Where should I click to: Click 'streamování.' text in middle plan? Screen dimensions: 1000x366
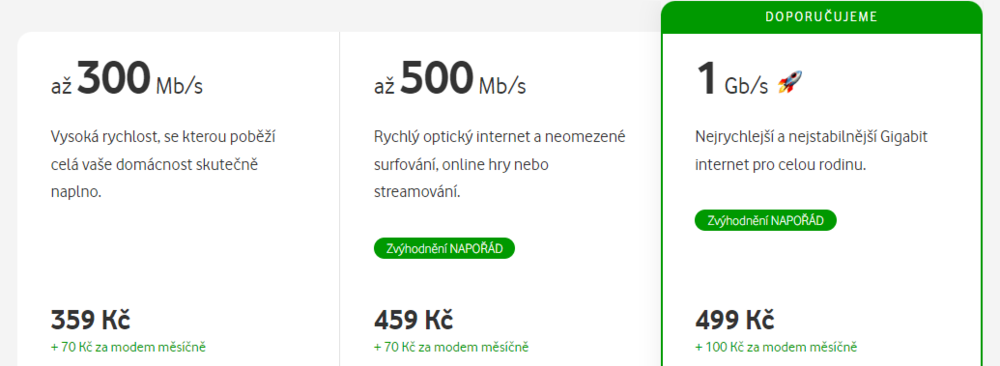[x=416, y=192]
